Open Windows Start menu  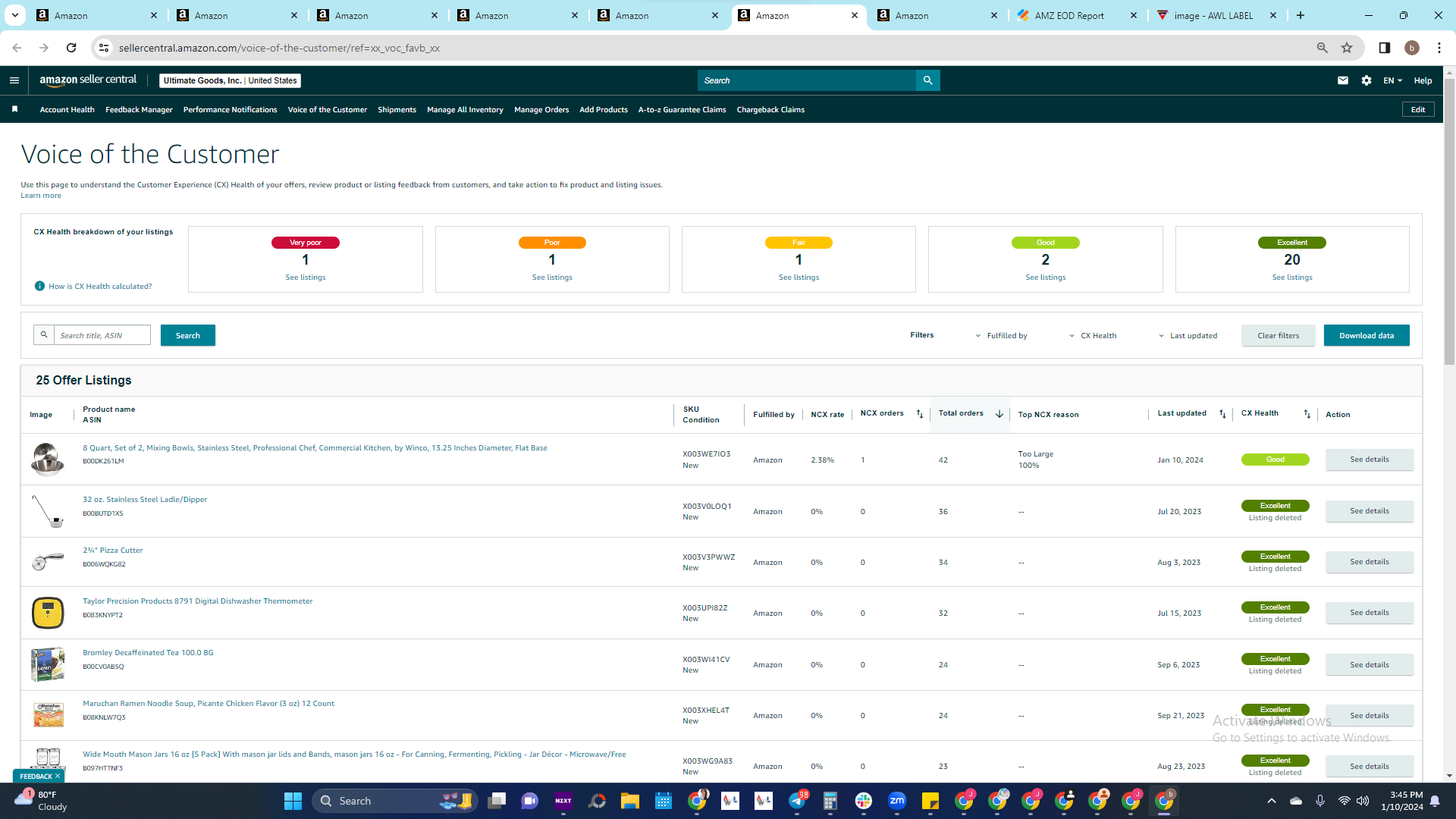click(293, 801)
